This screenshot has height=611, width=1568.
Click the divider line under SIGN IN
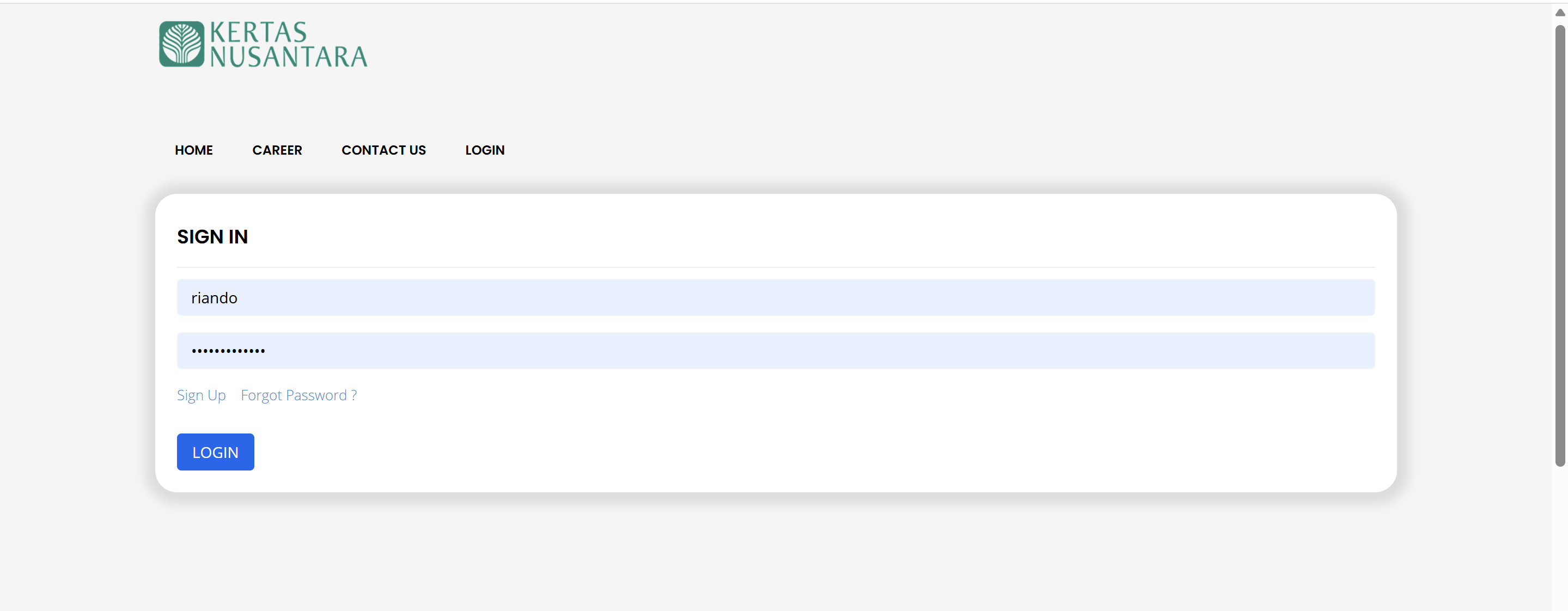tap(775, 267)
